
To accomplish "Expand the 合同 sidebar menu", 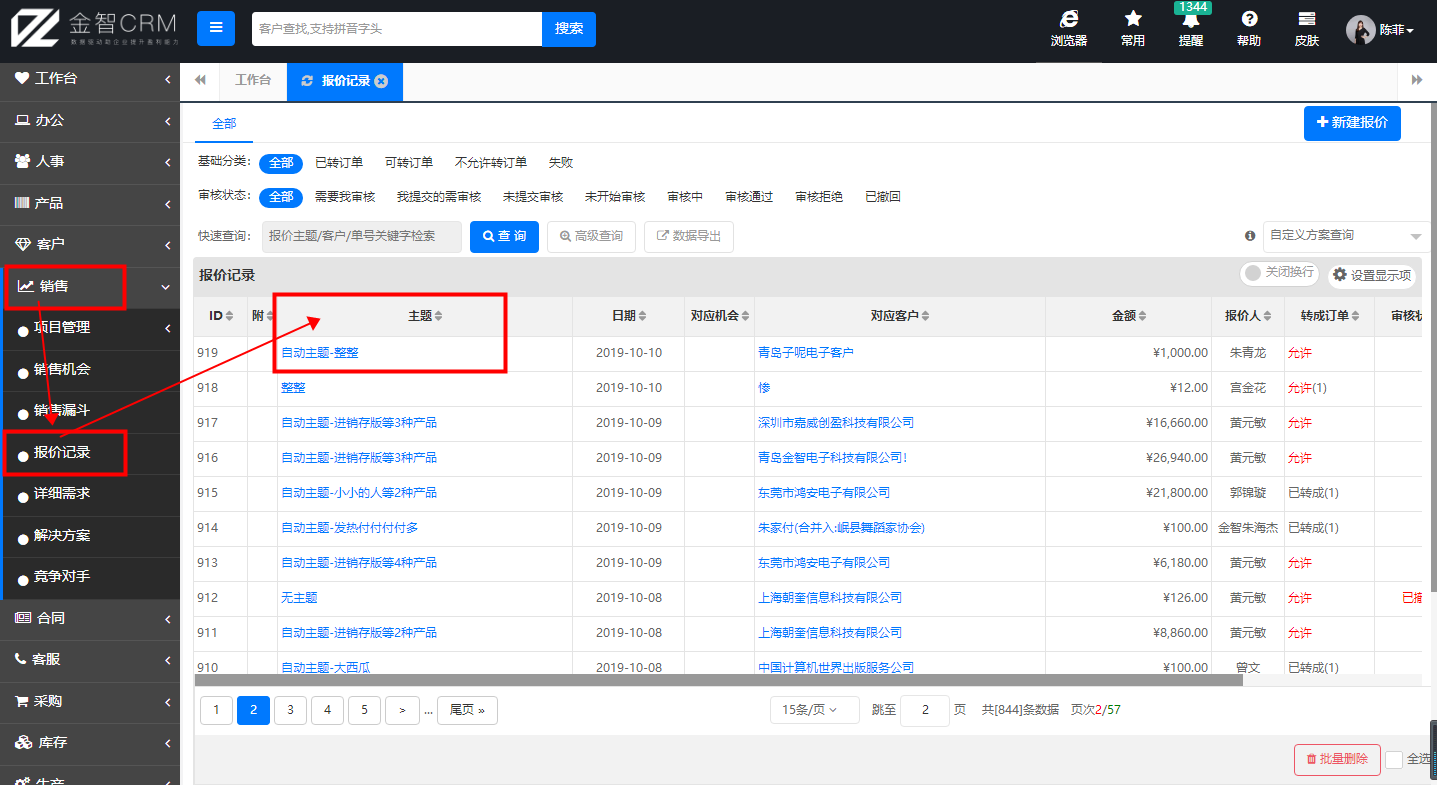I will pos(90,618).
